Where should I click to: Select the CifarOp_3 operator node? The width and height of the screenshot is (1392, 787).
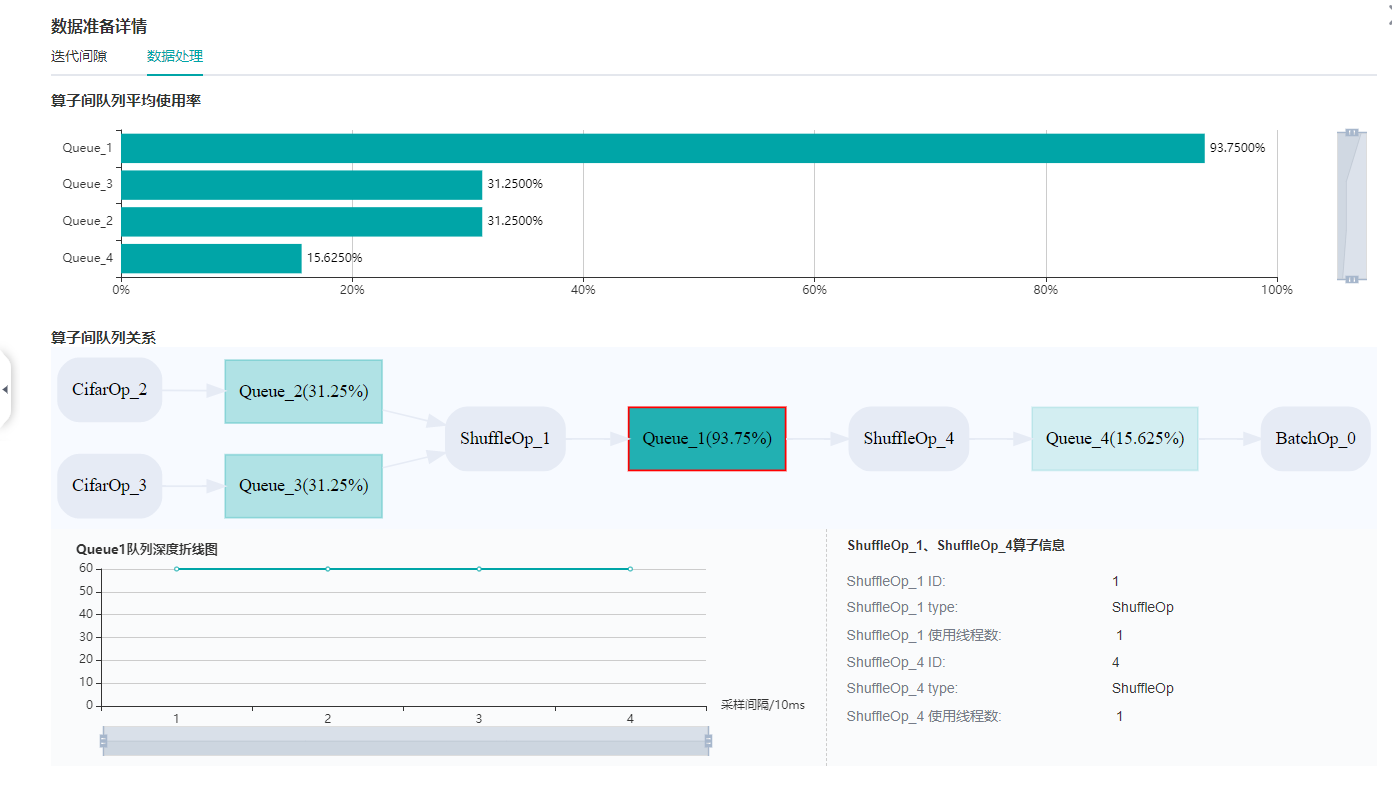110,486
